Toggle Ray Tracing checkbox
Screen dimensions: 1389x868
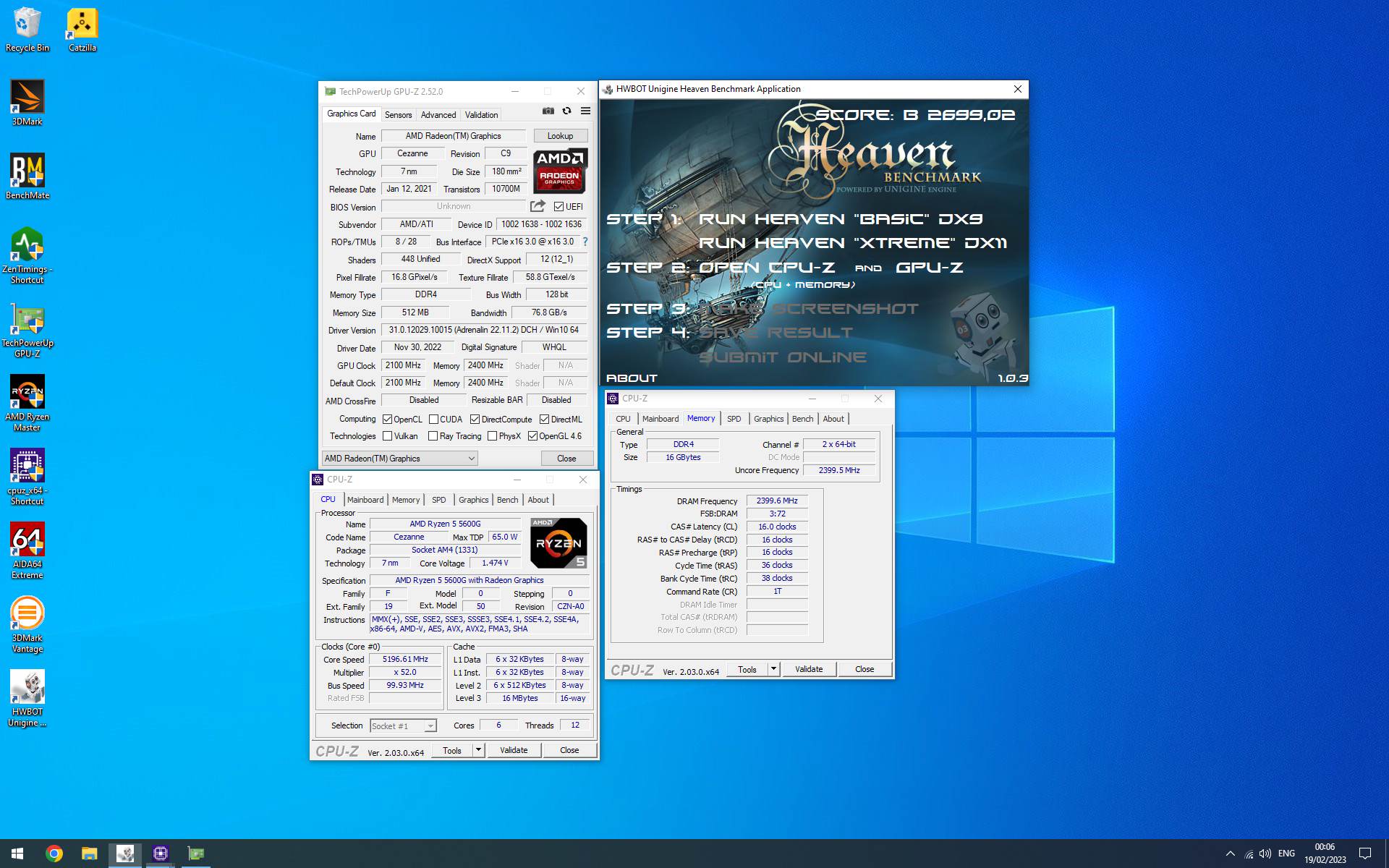click(x=433, y=436)
